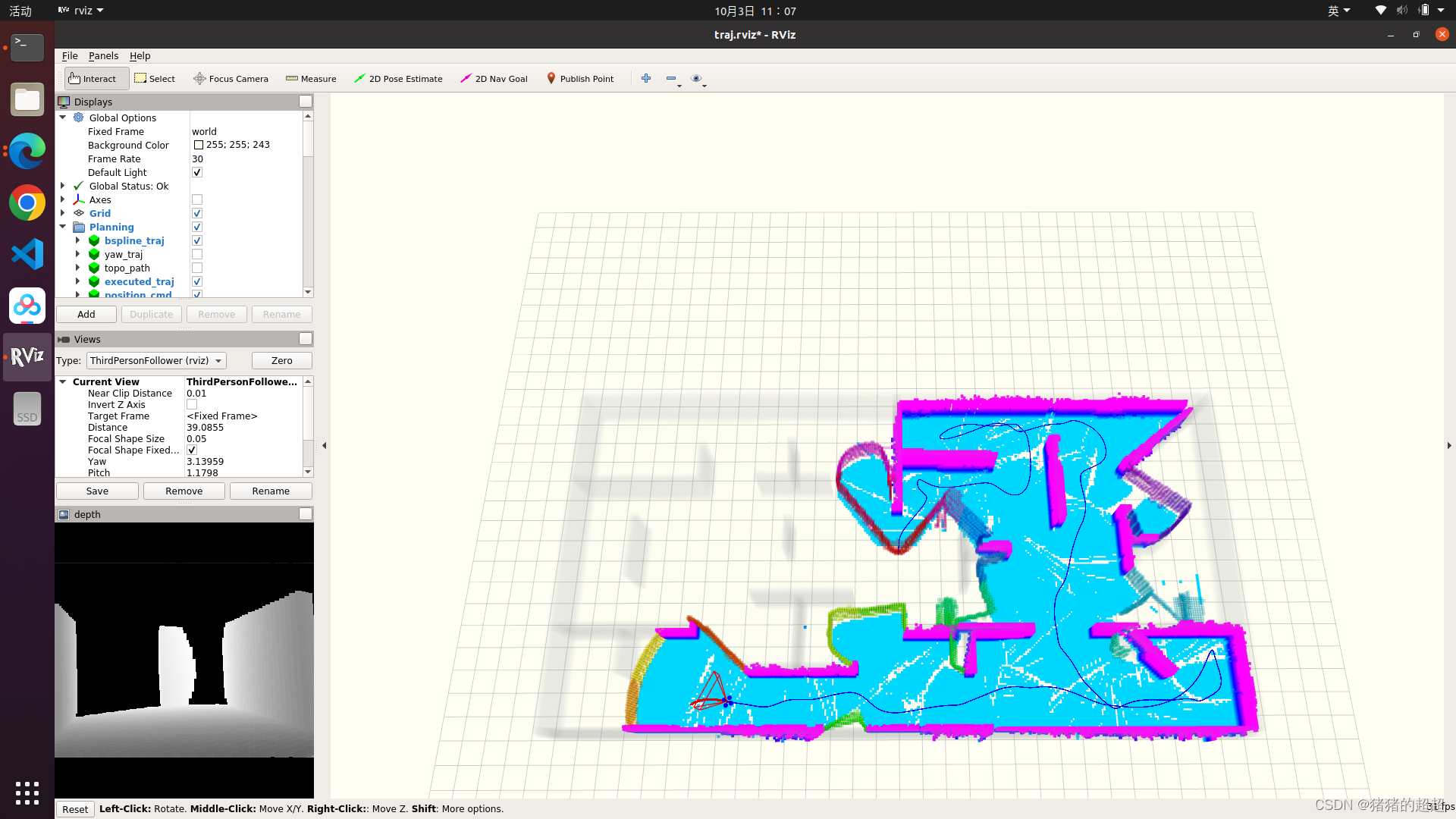Activate the Focus Camera tool
The width and height of the screenshot is (1456, 819).
coord(231,79)
